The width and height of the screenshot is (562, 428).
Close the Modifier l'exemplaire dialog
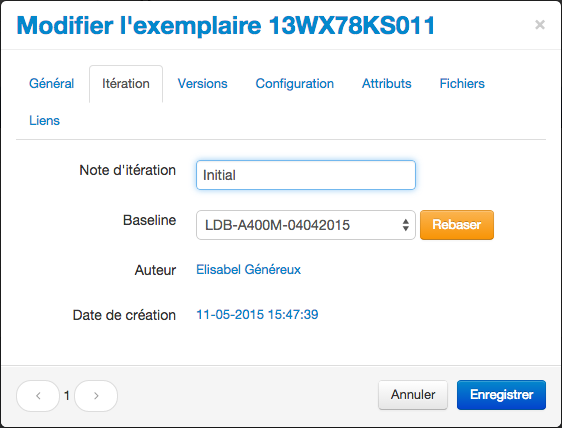click(540, 25)
